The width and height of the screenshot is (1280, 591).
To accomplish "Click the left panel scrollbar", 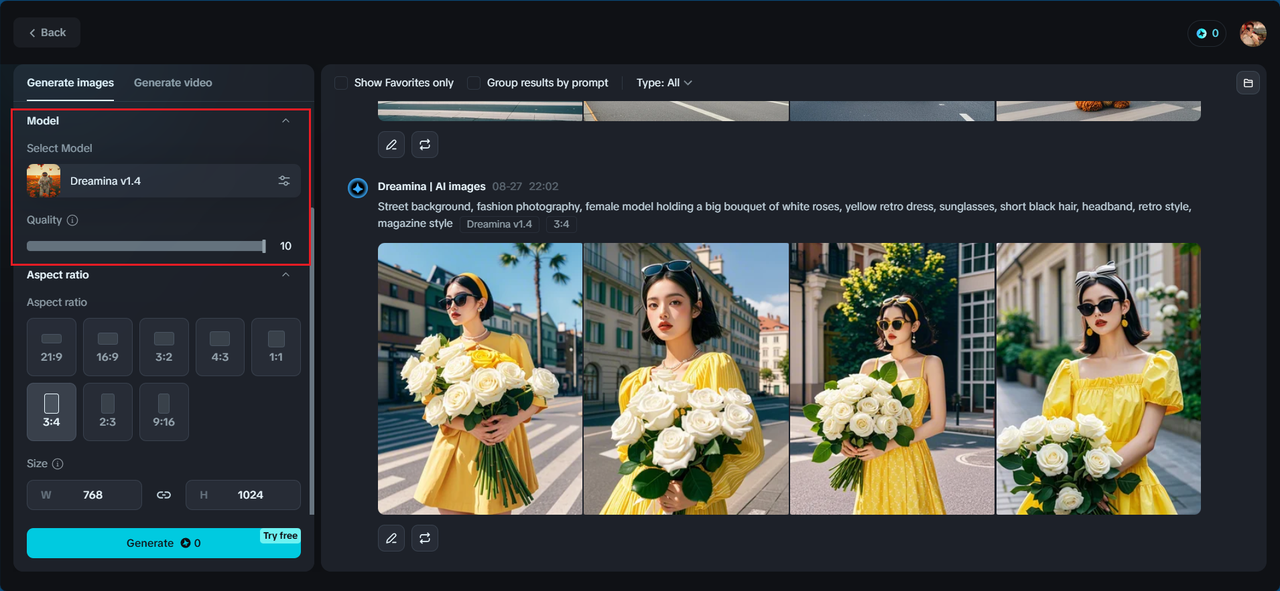I will [312, 360].
